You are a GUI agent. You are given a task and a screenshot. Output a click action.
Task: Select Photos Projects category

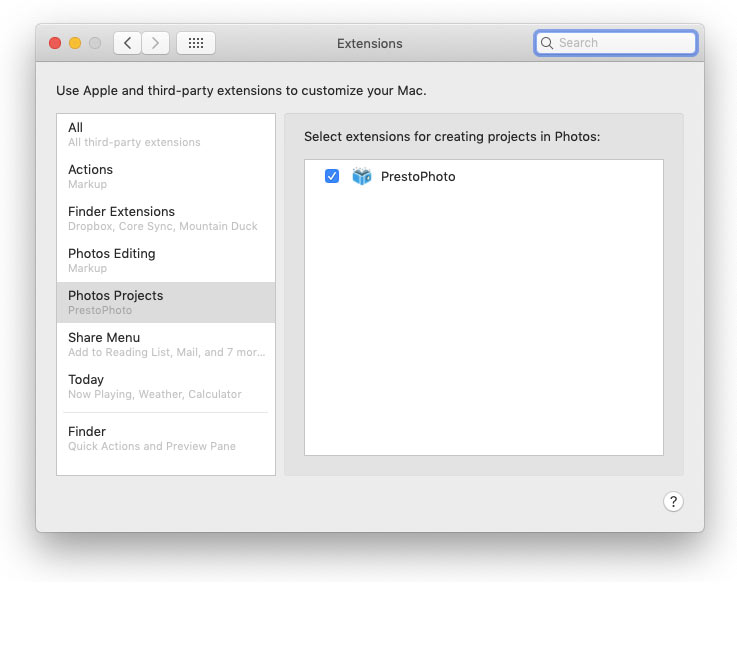click(x=165, y=302)
